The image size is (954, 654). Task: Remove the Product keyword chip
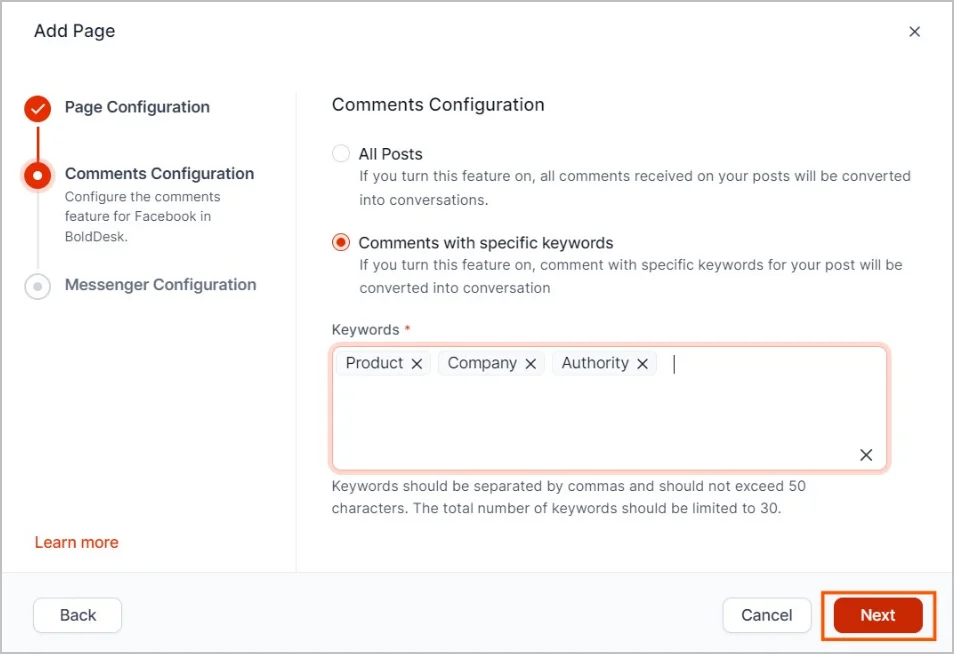point(417,363)
